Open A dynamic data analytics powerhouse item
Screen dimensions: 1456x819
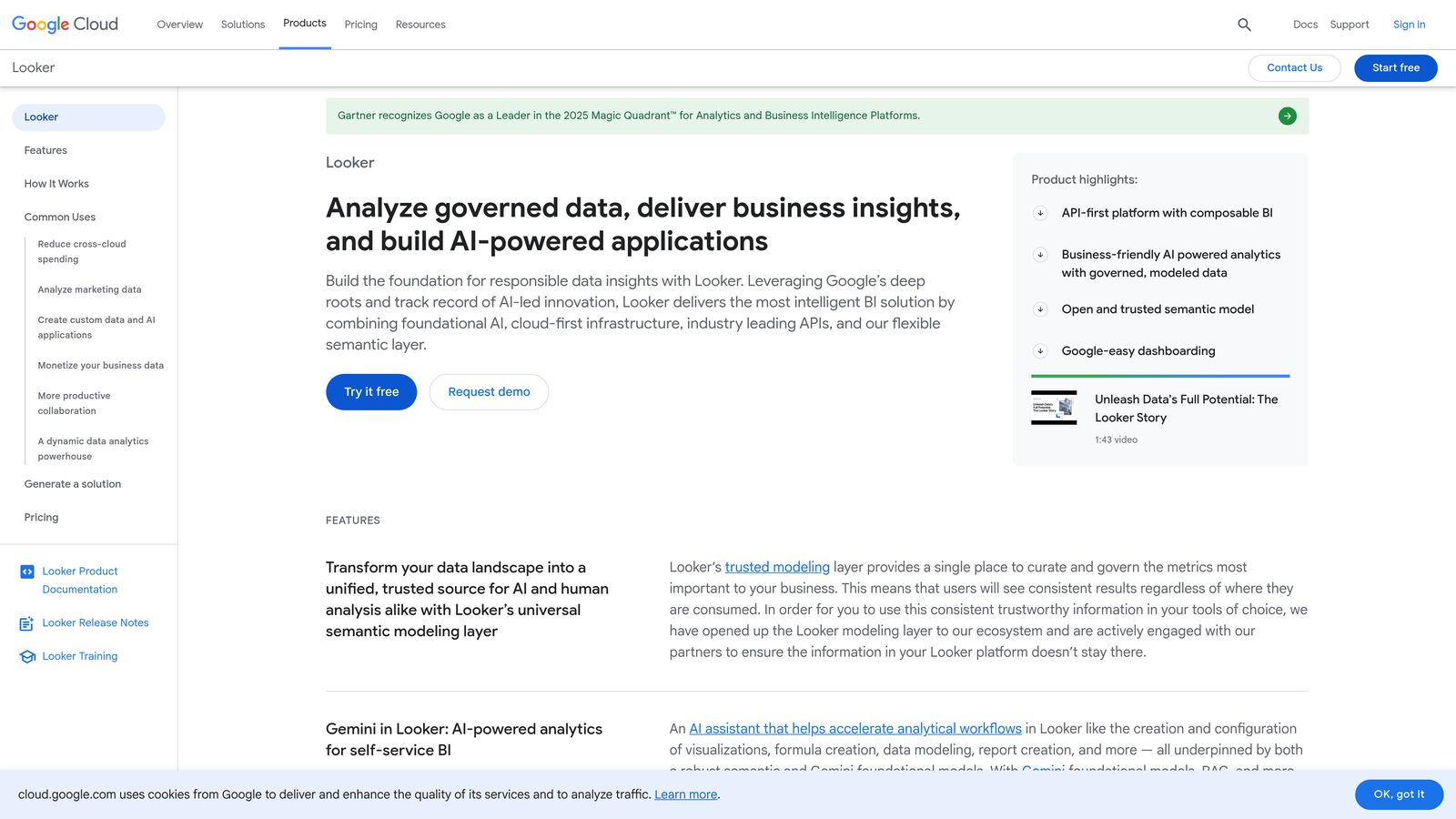coord(93,449)
